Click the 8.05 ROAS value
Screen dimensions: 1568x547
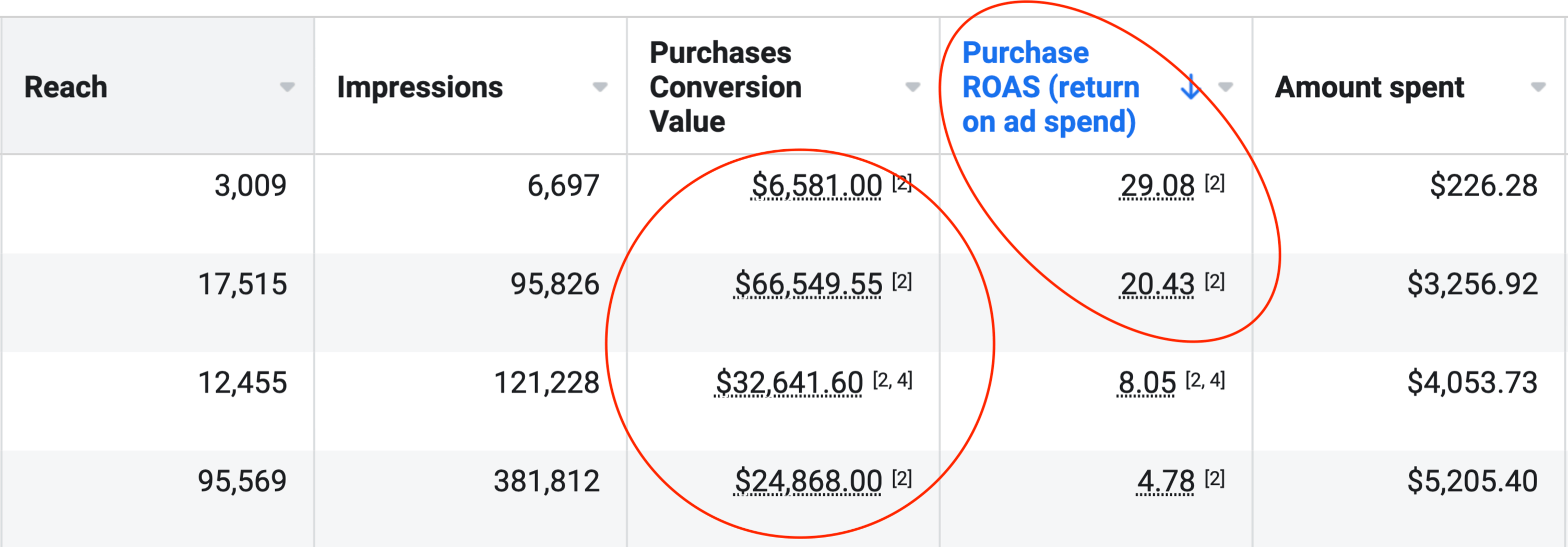[x=1147, y=383]
